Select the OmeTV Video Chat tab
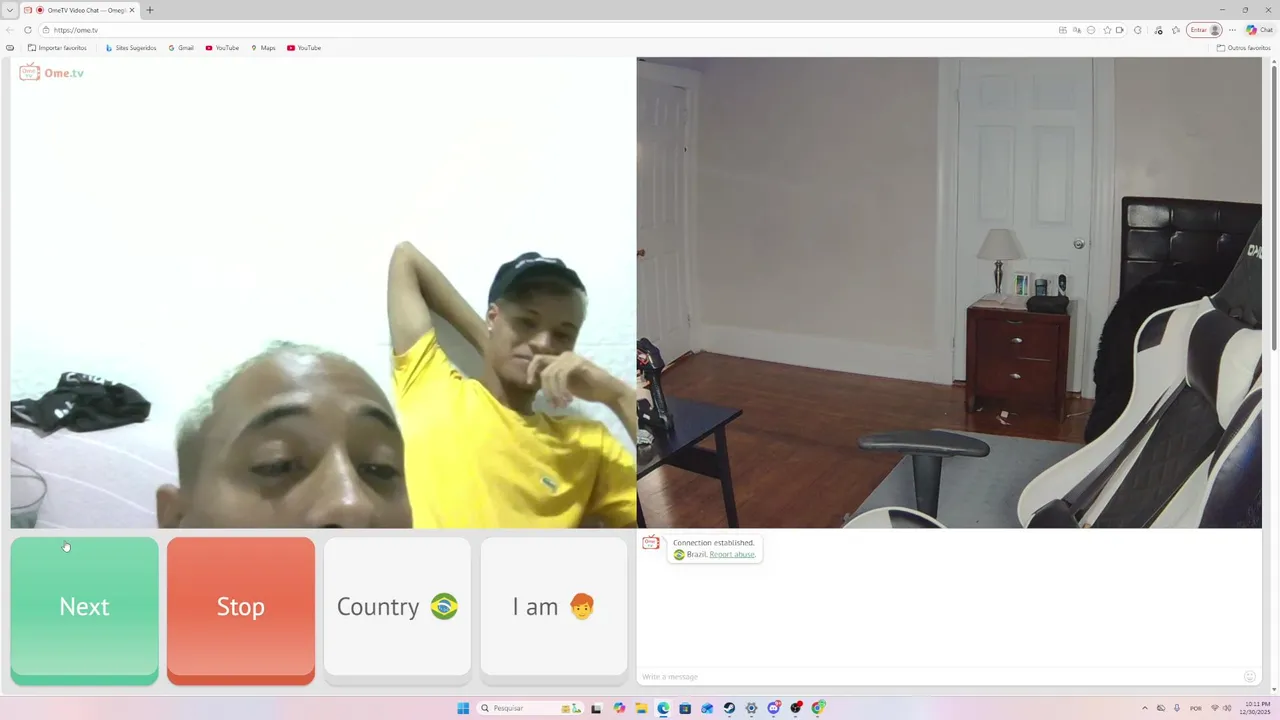The image size is (1280, 720). click(80, 10)
